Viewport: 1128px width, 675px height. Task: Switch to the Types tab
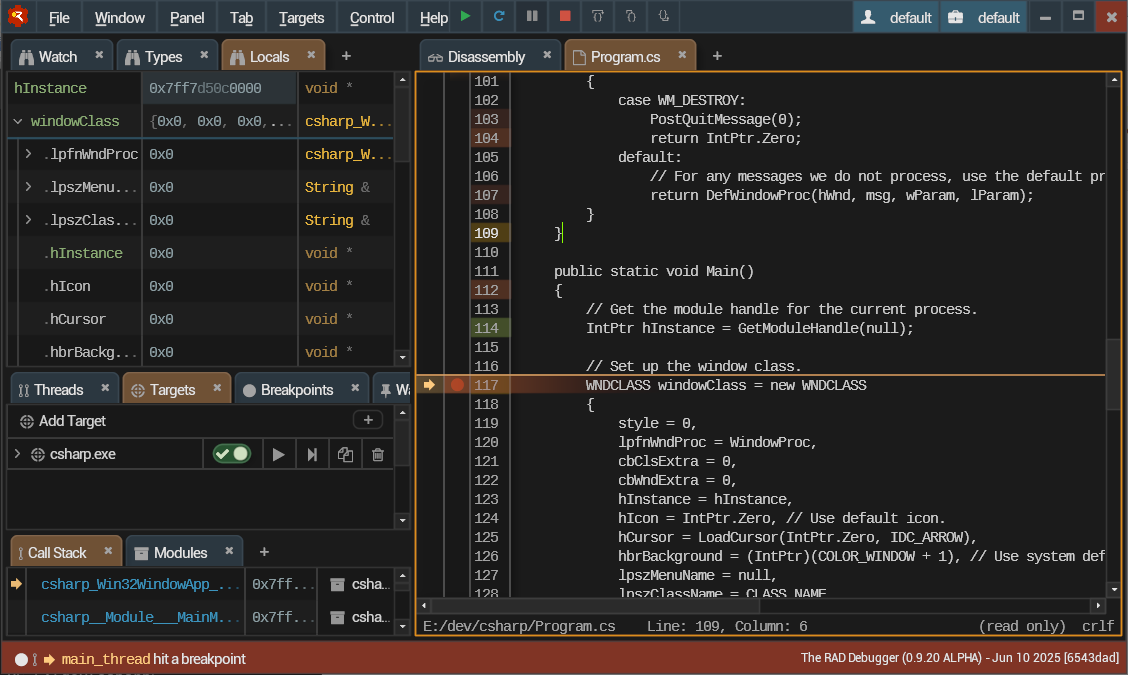[163, 57]
